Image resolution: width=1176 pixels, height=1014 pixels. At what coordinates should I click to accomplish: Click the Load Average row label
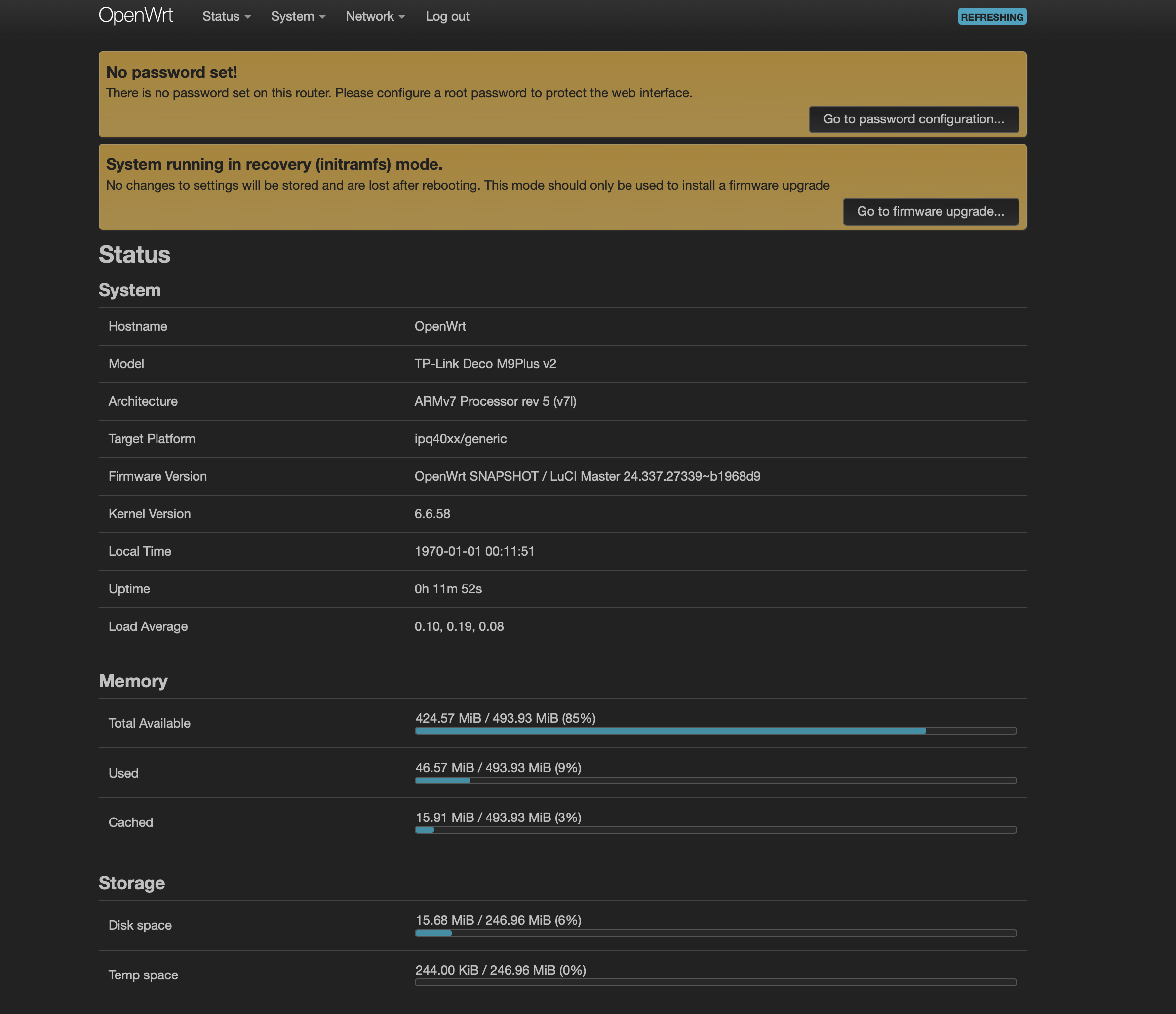148,626
